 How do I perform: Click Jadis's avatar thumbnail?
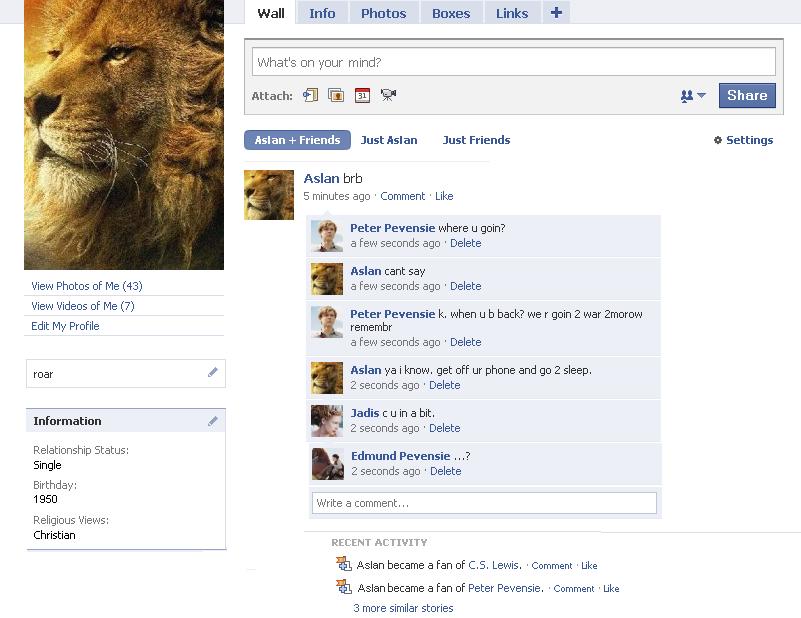(x=327, y=421)
